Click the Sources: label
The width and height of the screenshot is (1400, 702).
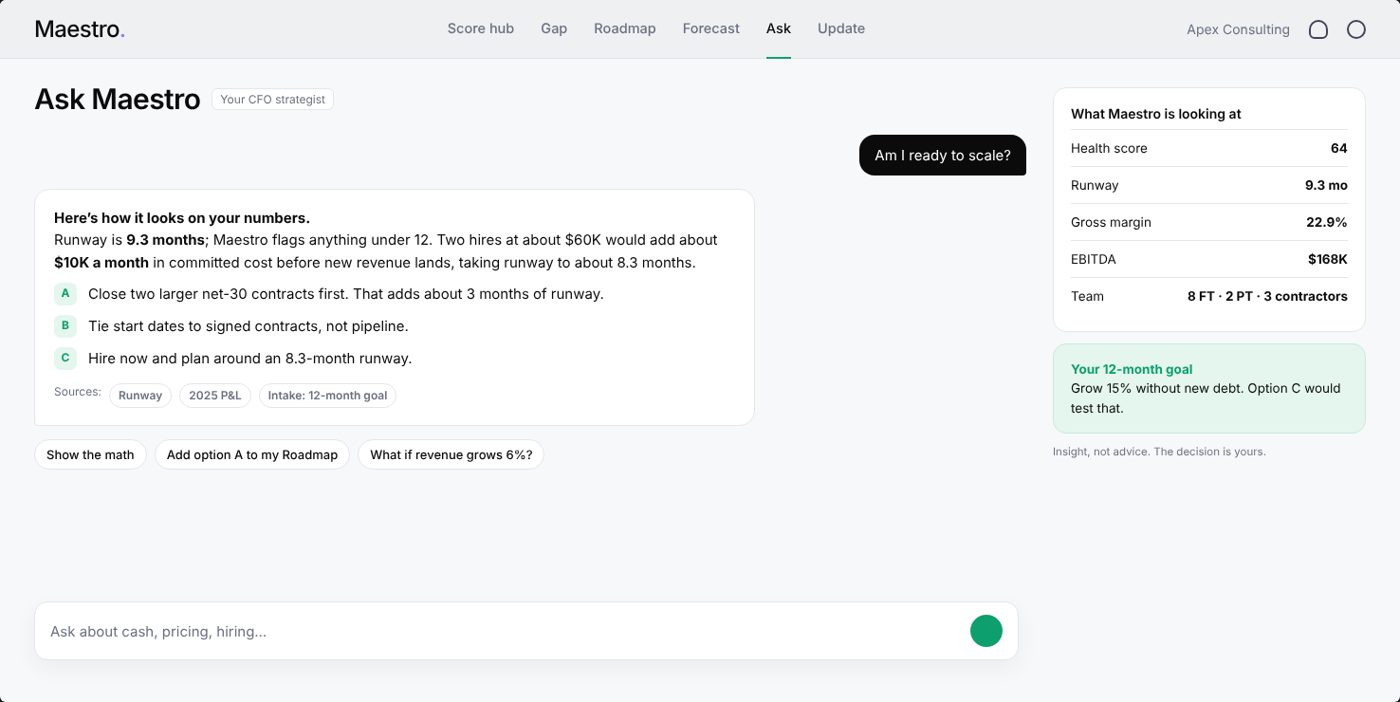[x=77, y=392]
